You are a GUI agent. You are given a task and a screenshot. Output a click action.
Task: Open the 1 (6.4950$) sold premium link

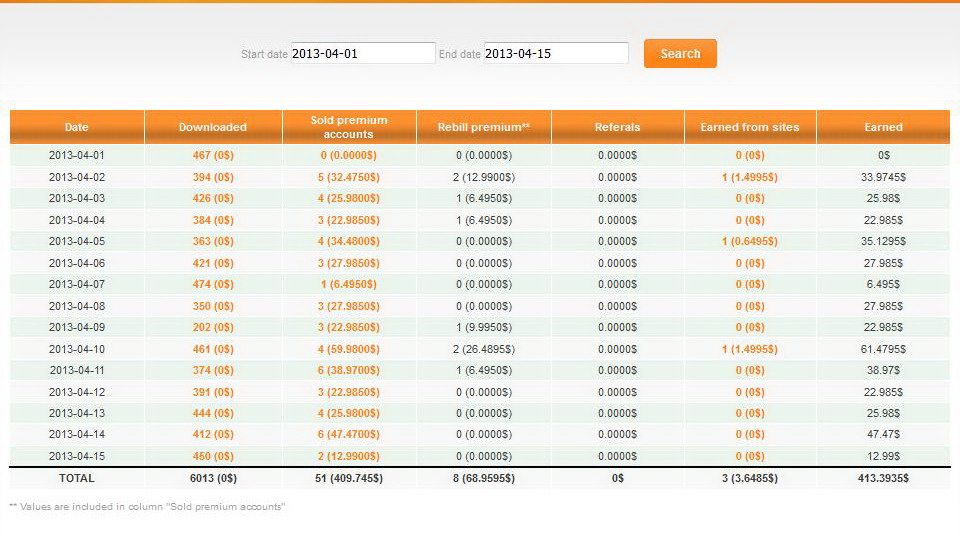pos(349,285)
